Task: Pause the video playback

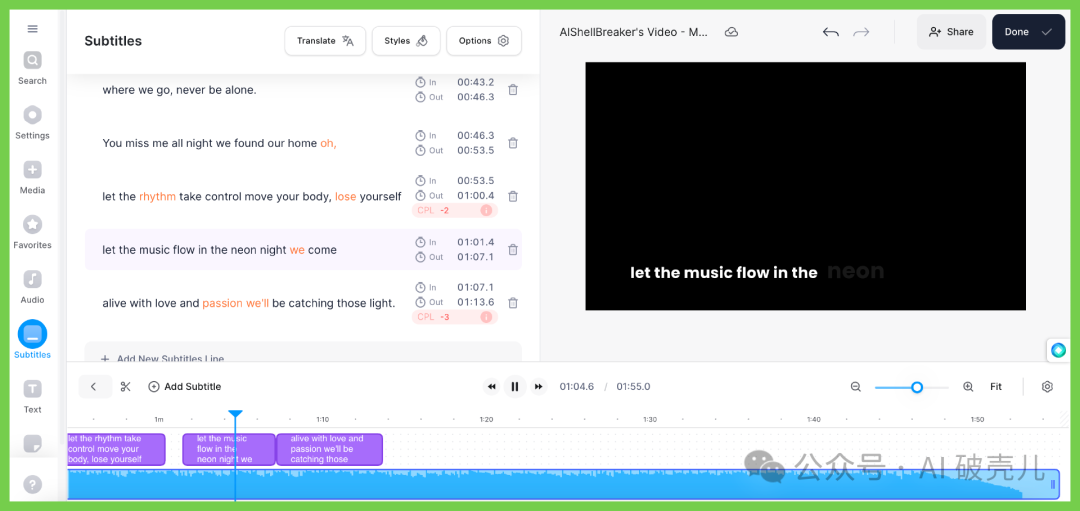Action: [515, 387]
